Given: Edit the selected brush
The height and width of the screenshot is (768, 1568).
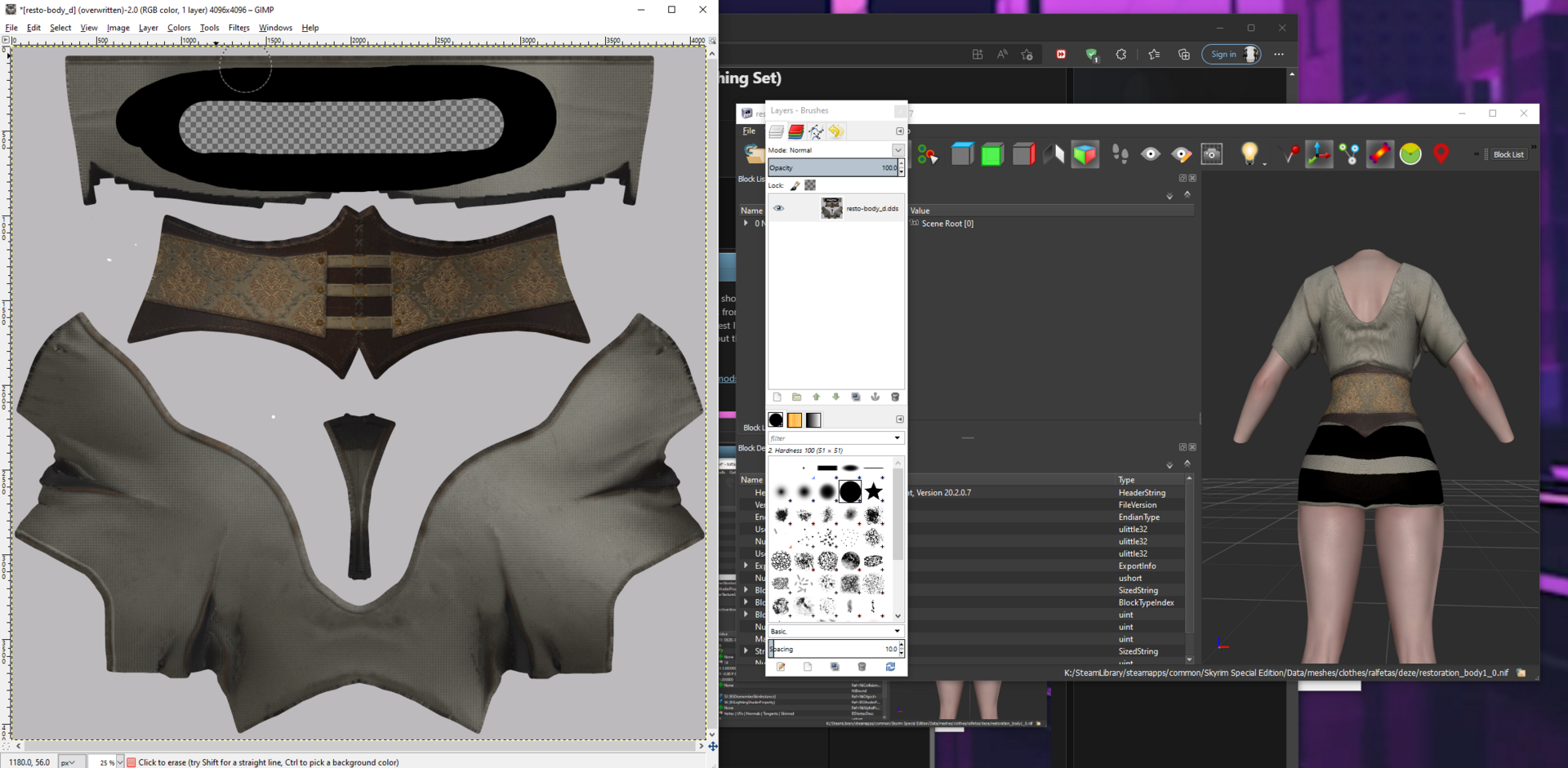Looking at the screenshot, I should click(781, 667).
